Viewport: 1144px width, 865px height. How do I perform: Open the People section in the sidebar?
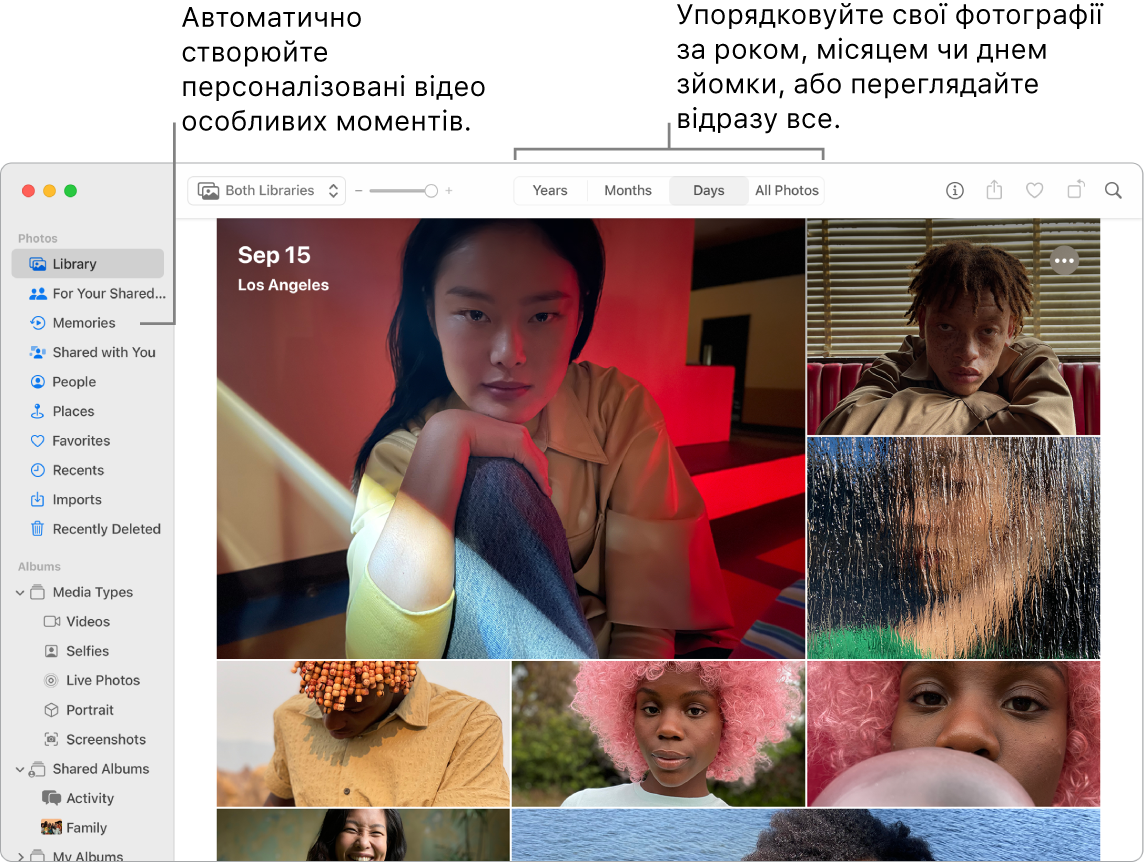coord(74,381)
